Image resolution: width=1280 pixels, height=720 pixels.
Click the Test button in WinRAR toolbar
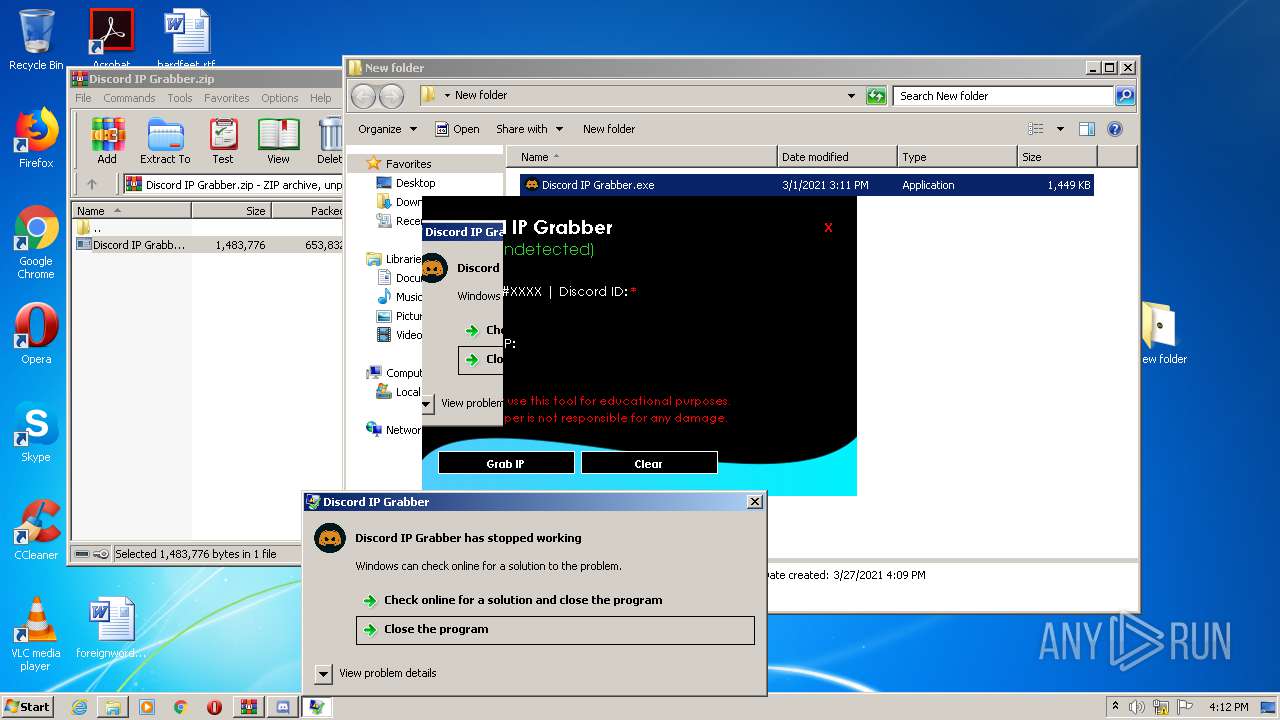click(223, 141)
